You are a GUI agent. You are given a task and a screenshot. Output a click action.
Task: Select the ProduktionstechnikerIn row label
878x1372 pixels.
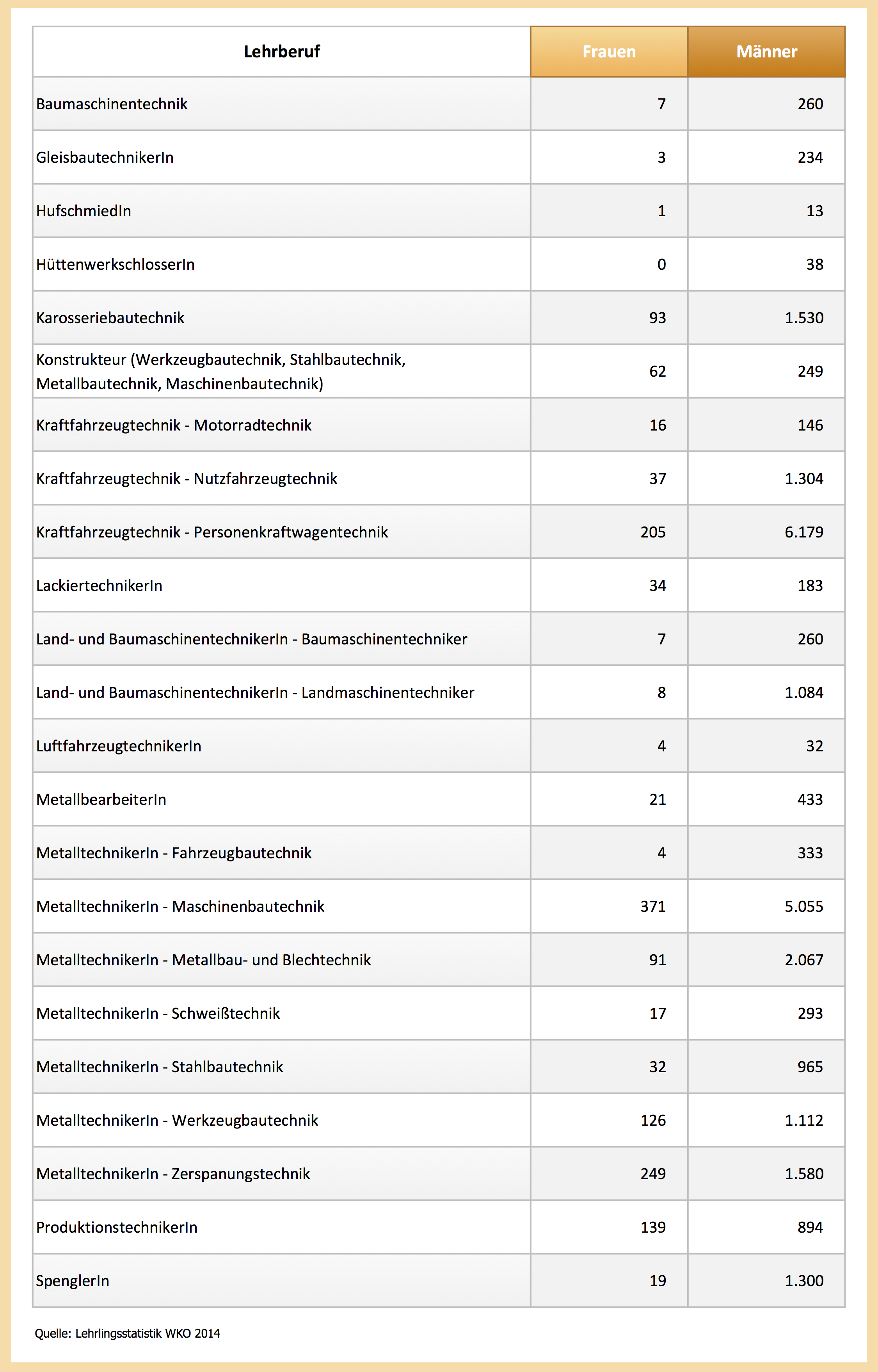117,1227
